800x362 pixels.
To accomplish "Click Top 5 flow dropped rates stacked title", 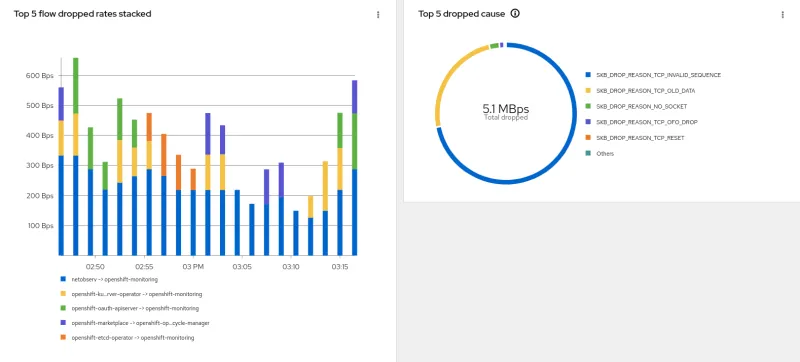I will click(82, 14).
